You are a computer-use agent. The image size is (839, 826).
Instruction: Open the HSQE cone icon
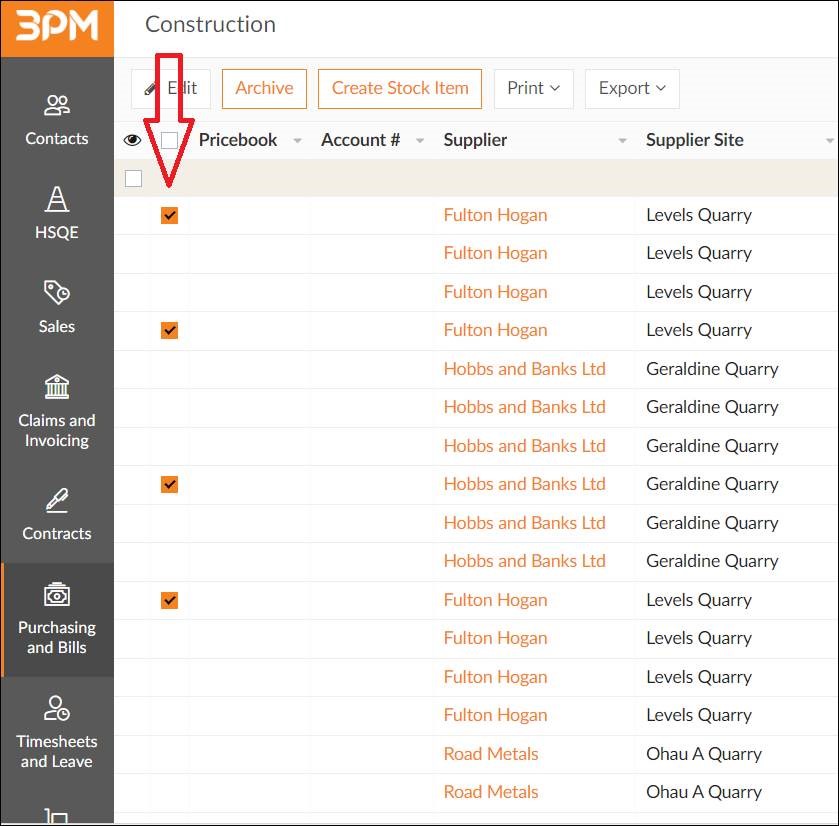pyautogui.click(x=57, y=199)
